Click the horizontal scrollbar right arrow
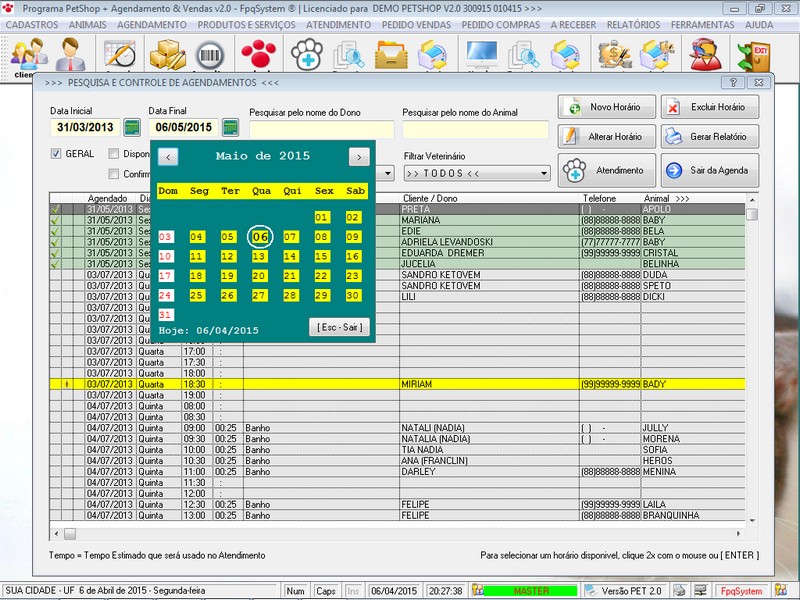 [x=738, y=534]
